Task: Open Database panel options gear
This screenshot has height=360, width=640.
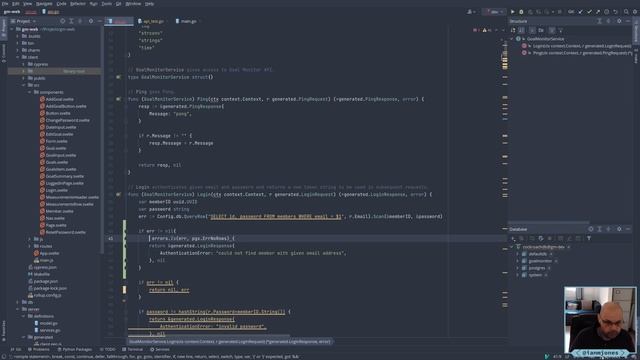Action: click(619, 229)
